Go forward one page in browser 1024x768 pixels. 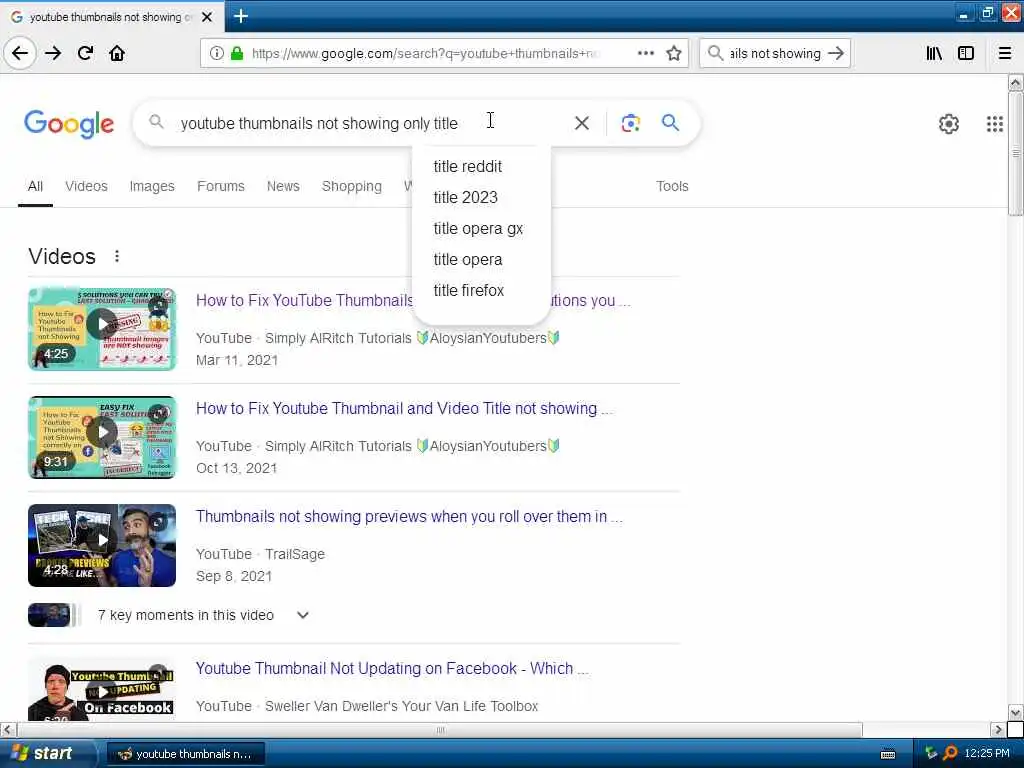(x=53, y=53)
